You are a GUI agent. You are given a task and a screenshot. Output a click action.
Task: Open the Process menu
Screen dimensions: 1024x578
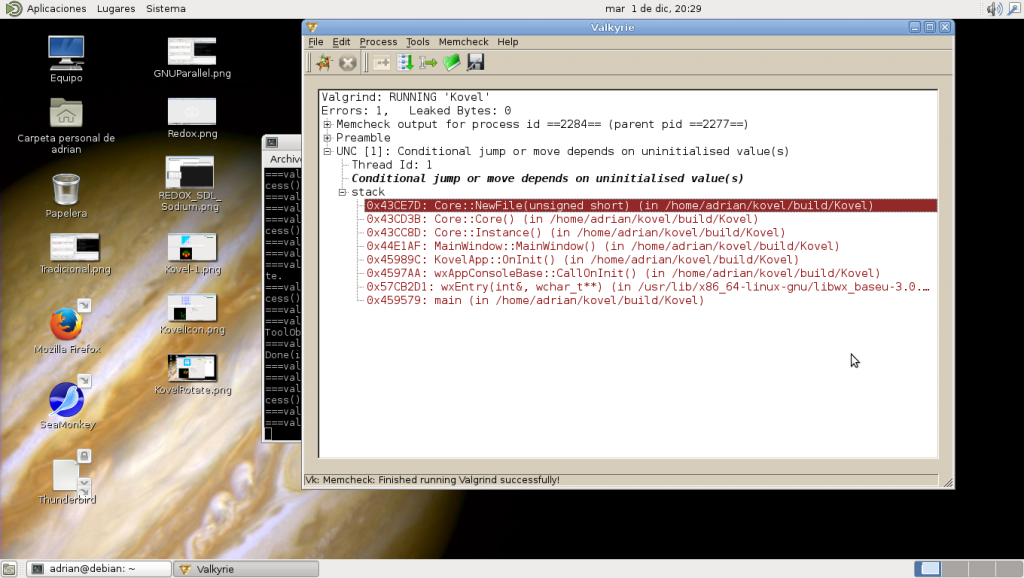pyautogui.click(x=378, y=42)
